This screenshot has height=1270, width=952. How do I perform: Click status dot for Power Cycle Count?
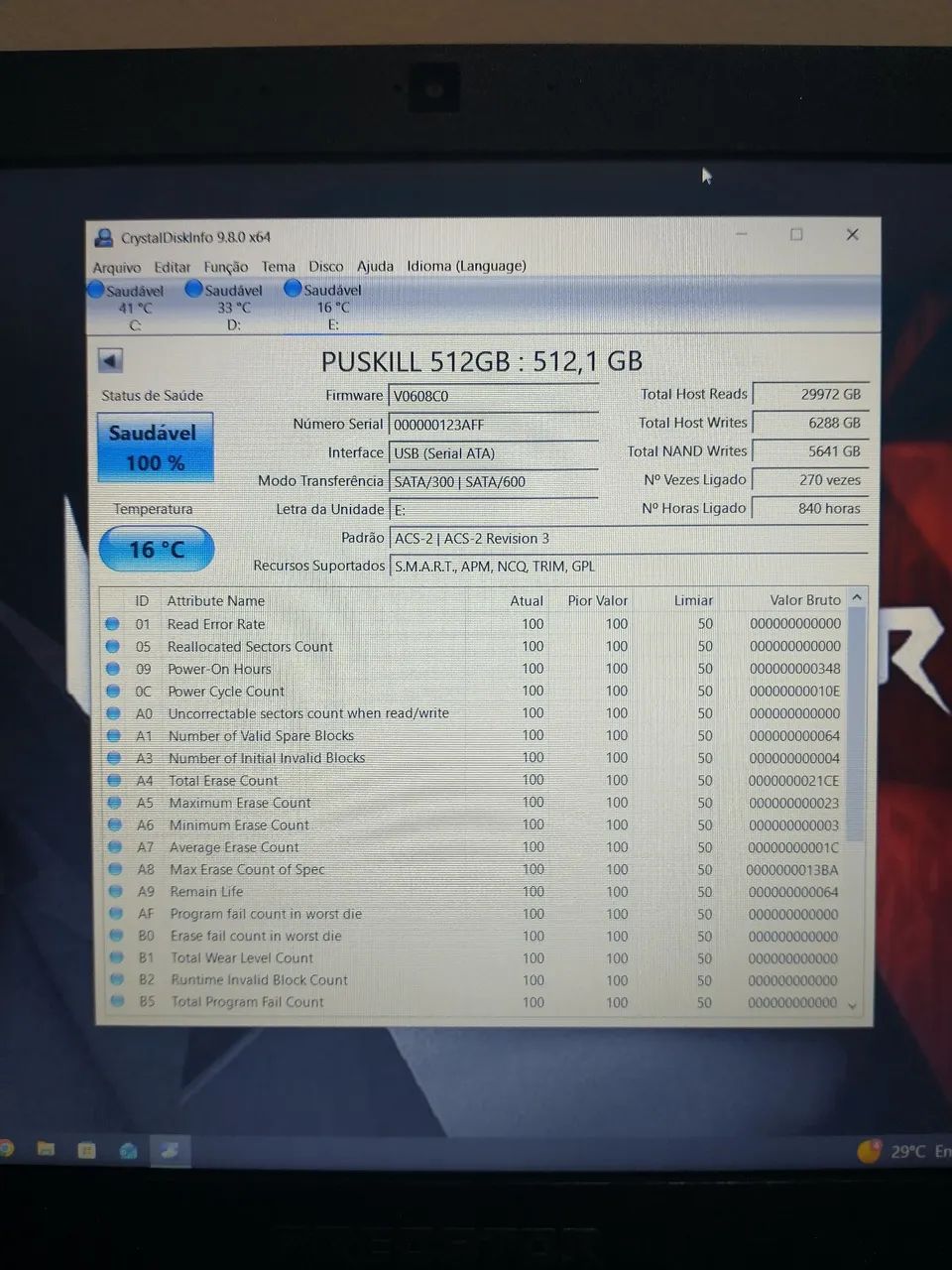[113, 691]
